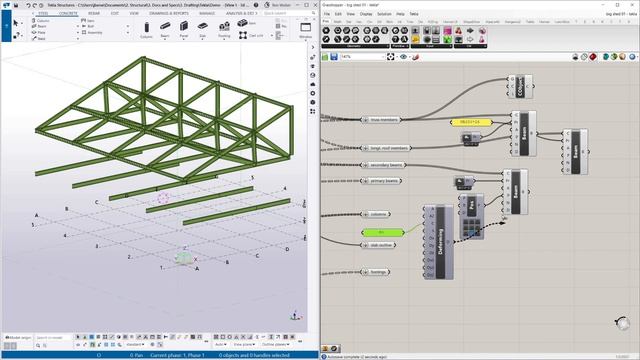Click the Redo arrow in Tekla title bar
The height and width of the screenshot is (360, 640).
pyautogui.click(x=35, y=5)
